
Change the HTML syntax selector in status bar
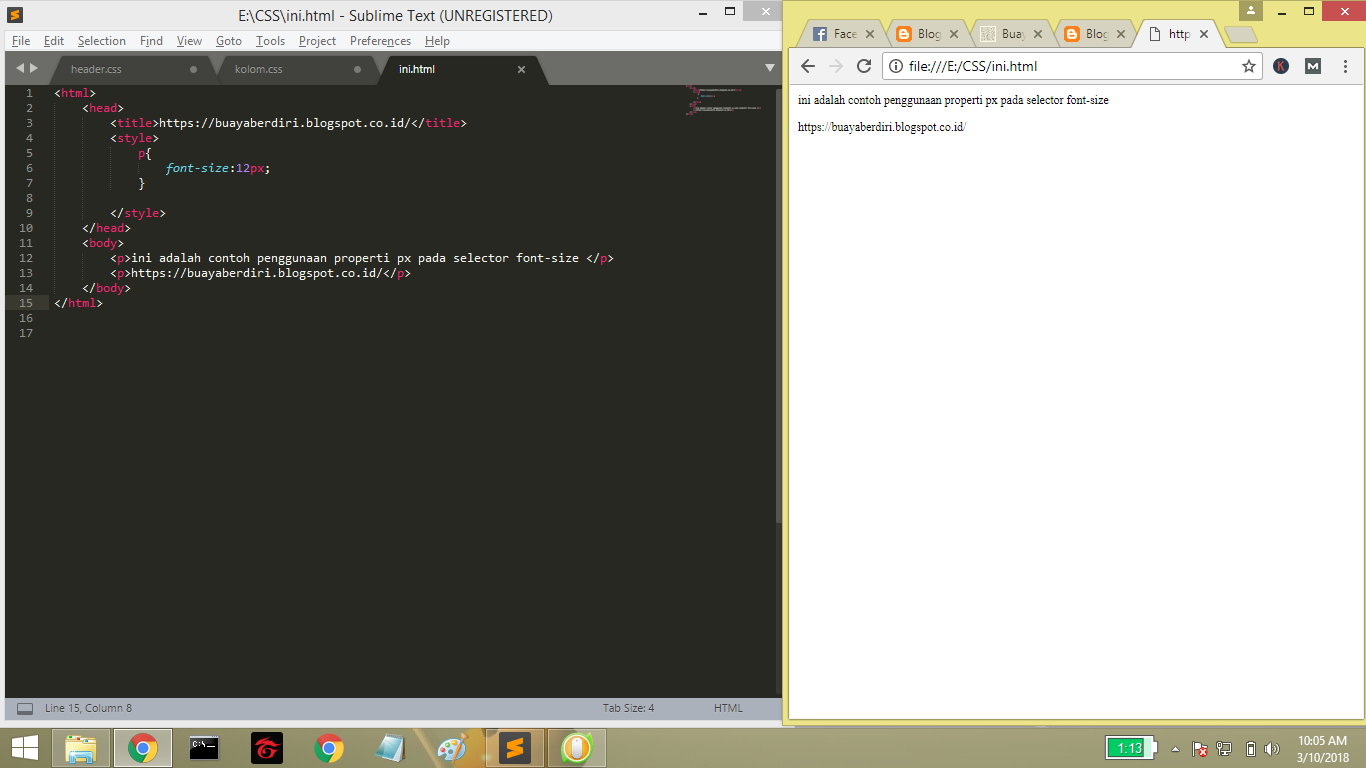[x=728, y=708]
